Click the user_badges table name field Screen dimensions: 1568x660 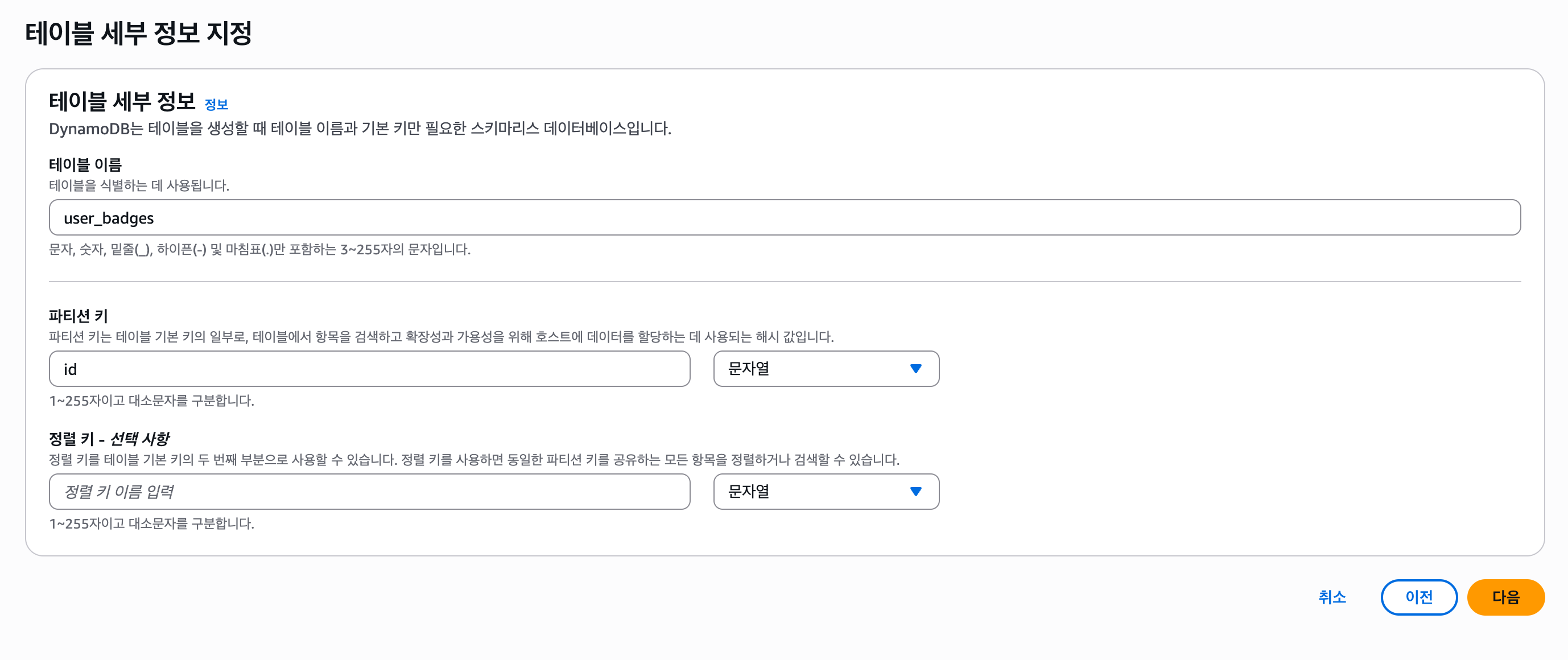point(784,218)
